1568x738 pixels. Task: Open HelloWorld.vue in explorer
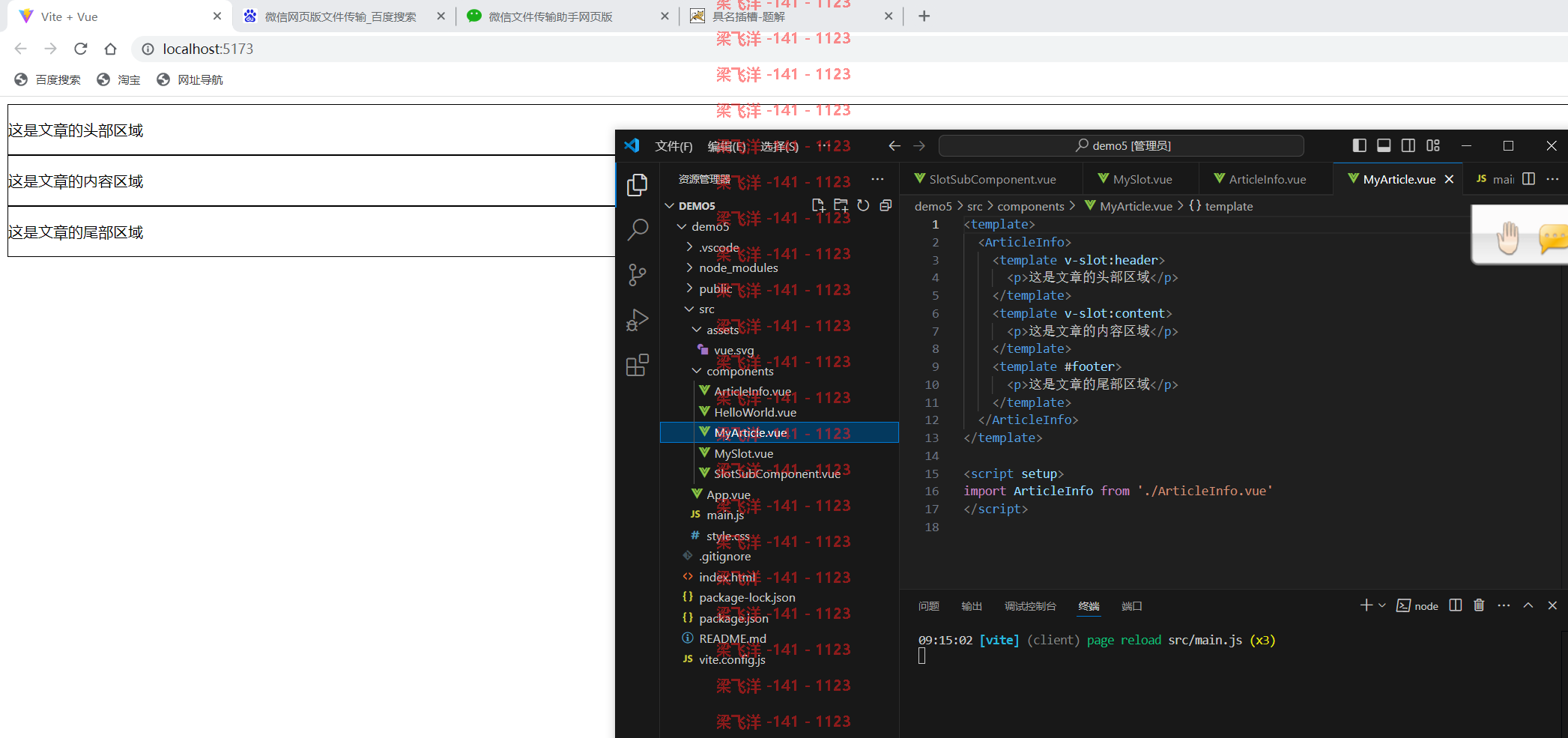779,412
